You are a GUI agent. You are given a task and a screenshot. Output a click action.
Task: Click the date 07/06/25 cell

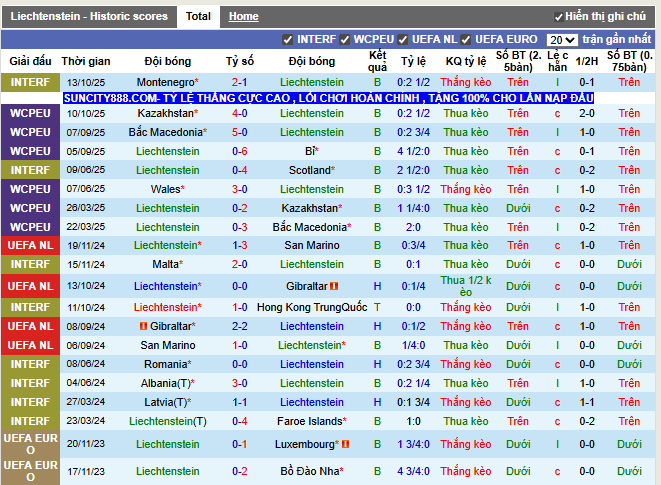click(86, 189)
